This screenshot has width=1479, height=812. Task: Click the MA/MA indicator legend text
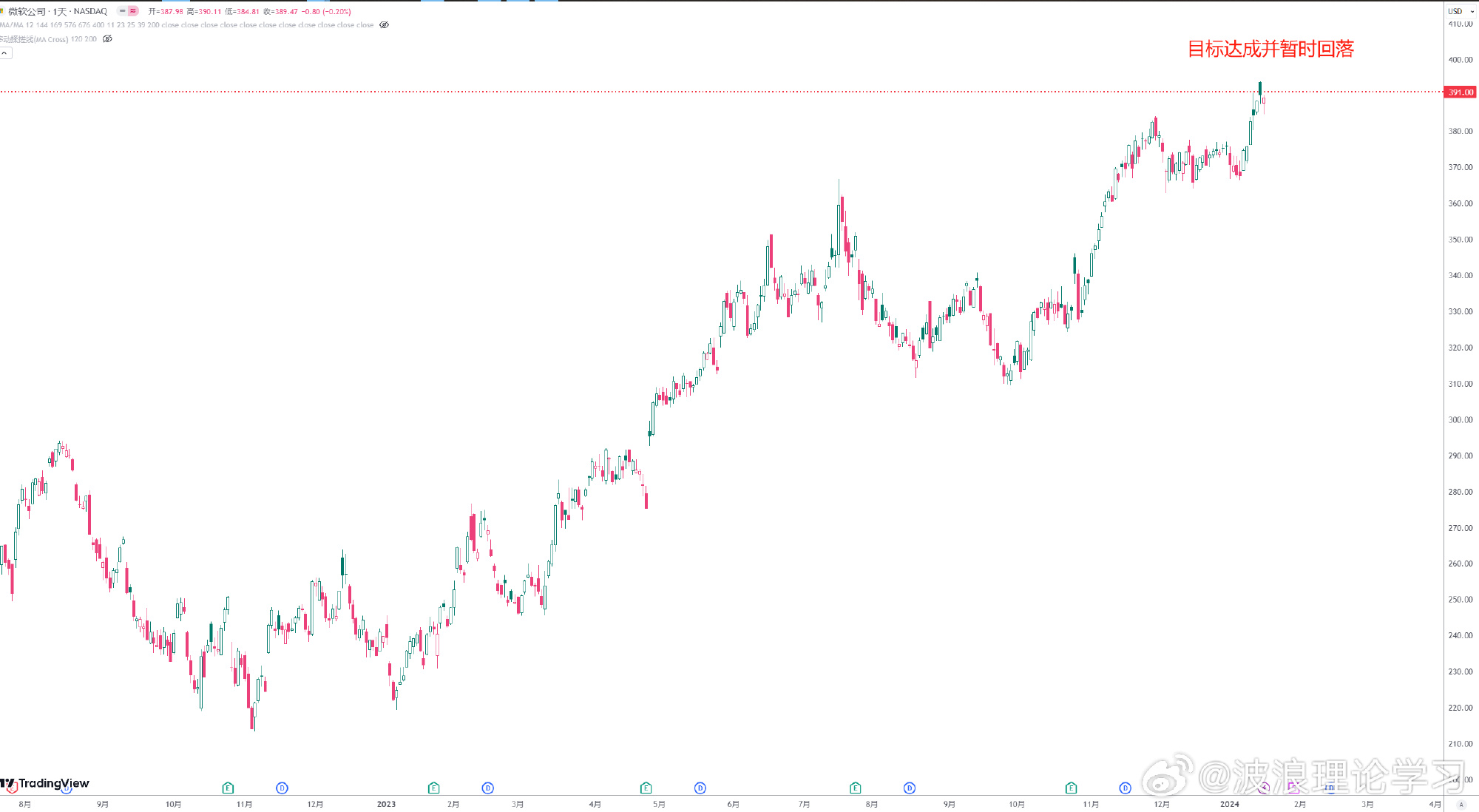186,25
